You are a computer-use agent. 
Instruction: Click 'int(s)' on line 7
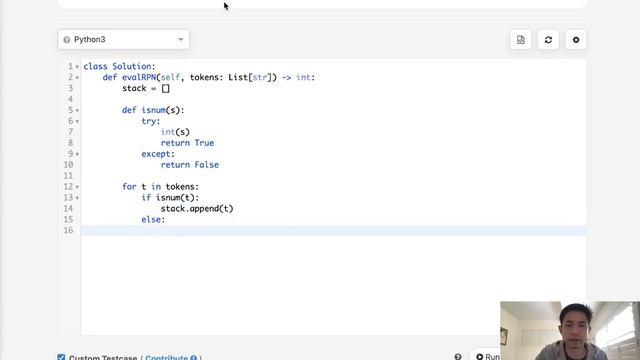point(175,132)
